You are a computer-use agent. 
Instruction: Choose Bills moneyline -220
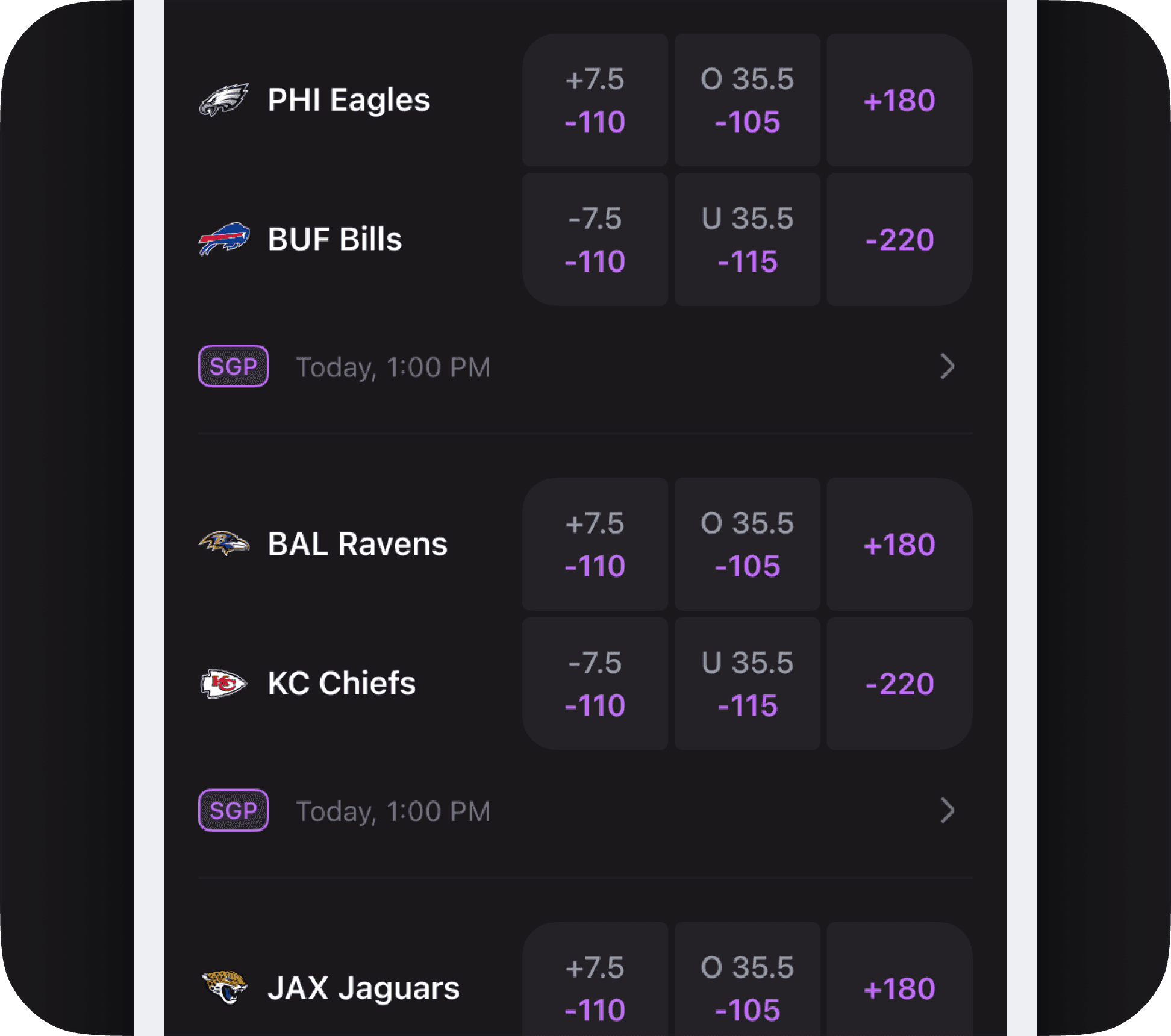coord(900,239)
